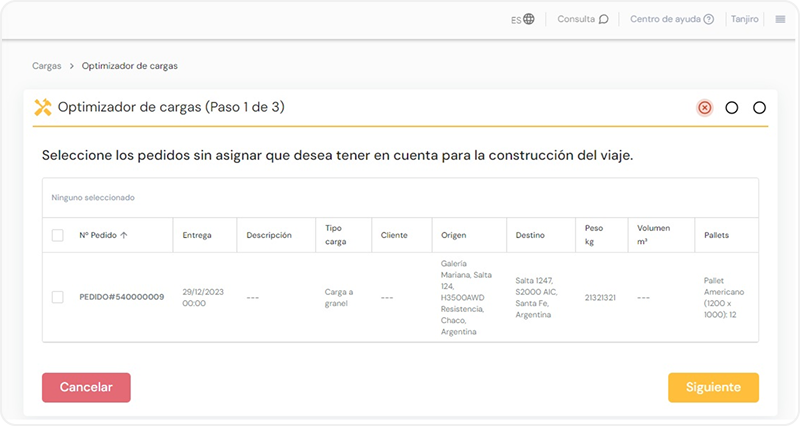Click the Centro de ayuda question icon

[x=709, y=19]
